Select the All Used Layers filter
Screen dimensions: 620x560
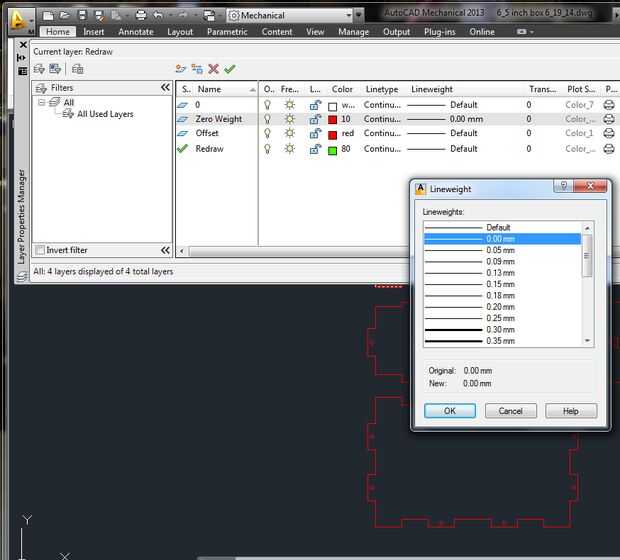[x=105, y=114]
